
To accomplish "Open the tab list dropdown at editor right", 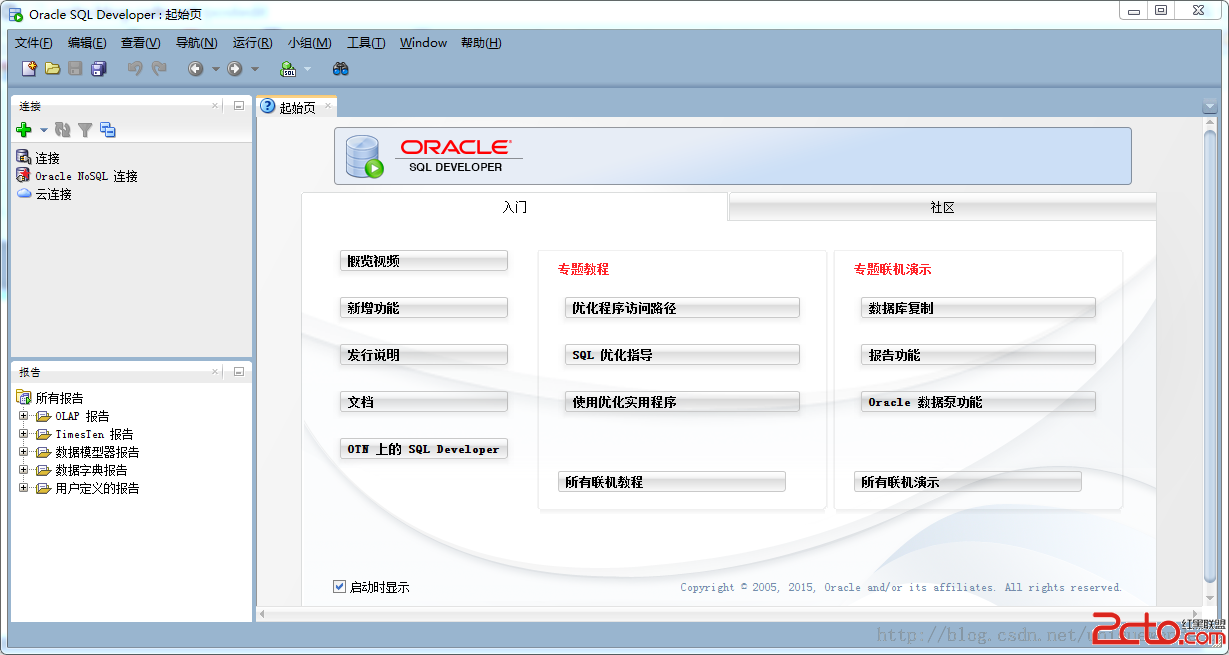I will [1209, 107].
